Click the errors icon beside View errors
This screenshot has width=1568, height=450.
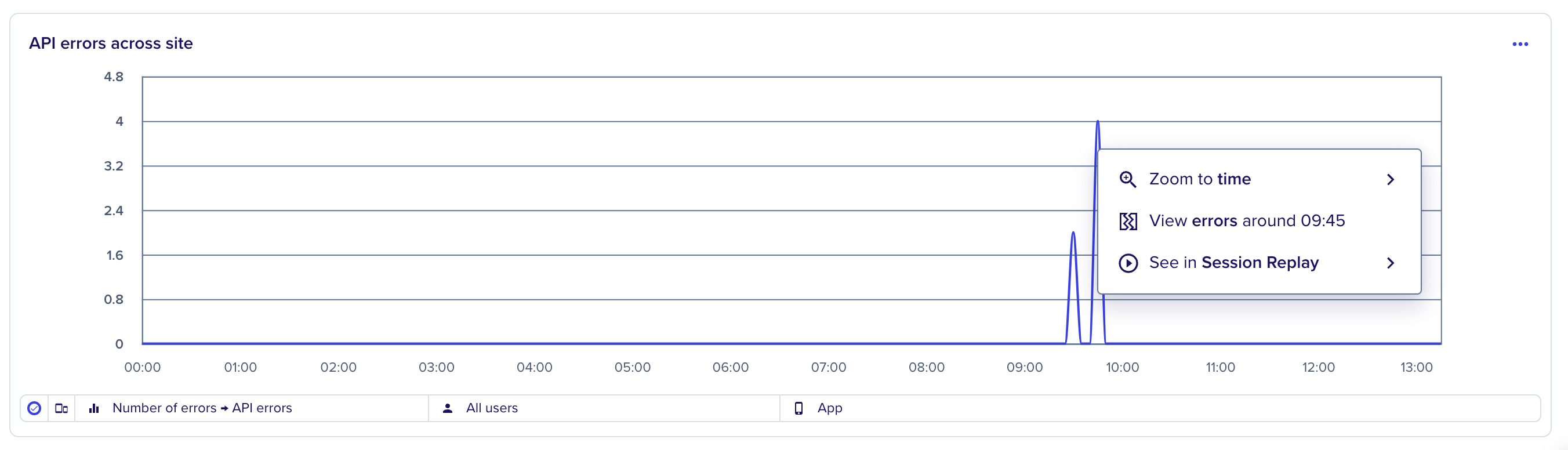tap(1128, 221)
